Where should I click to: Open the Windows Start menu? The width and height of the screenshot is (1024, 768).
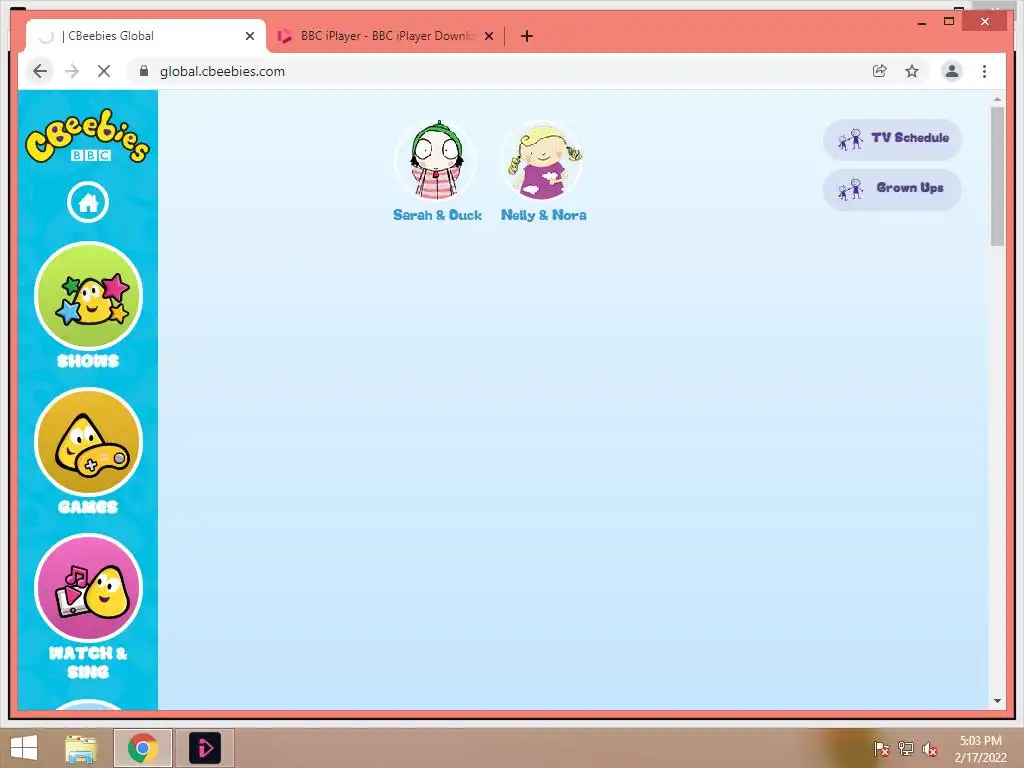click(x=24, y=748)
